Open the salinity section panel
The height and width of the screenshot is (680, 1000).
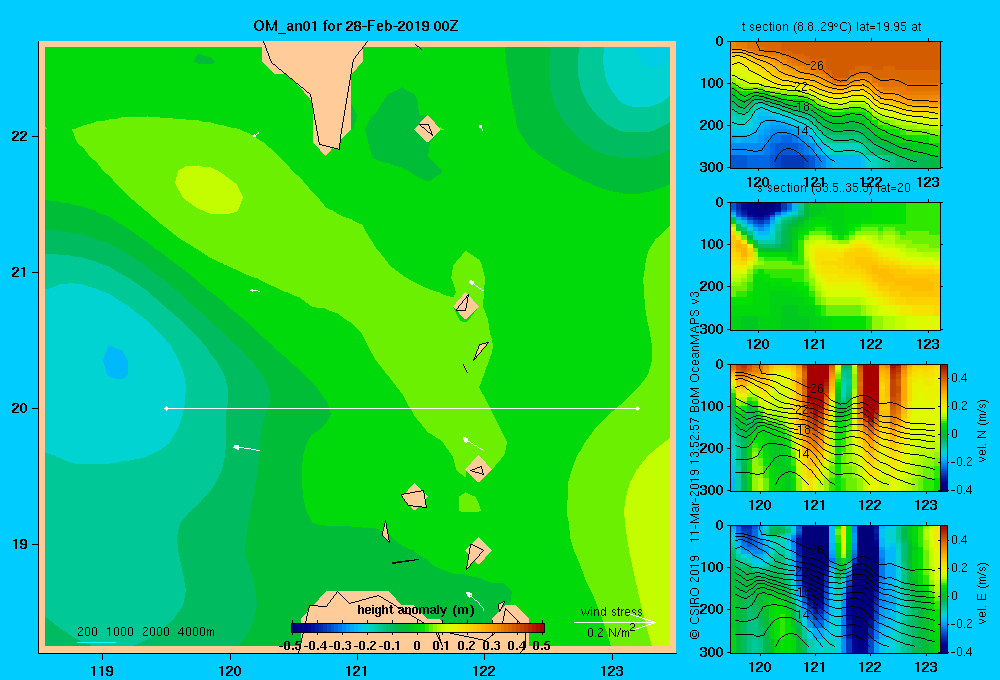[x=835, y=266]
